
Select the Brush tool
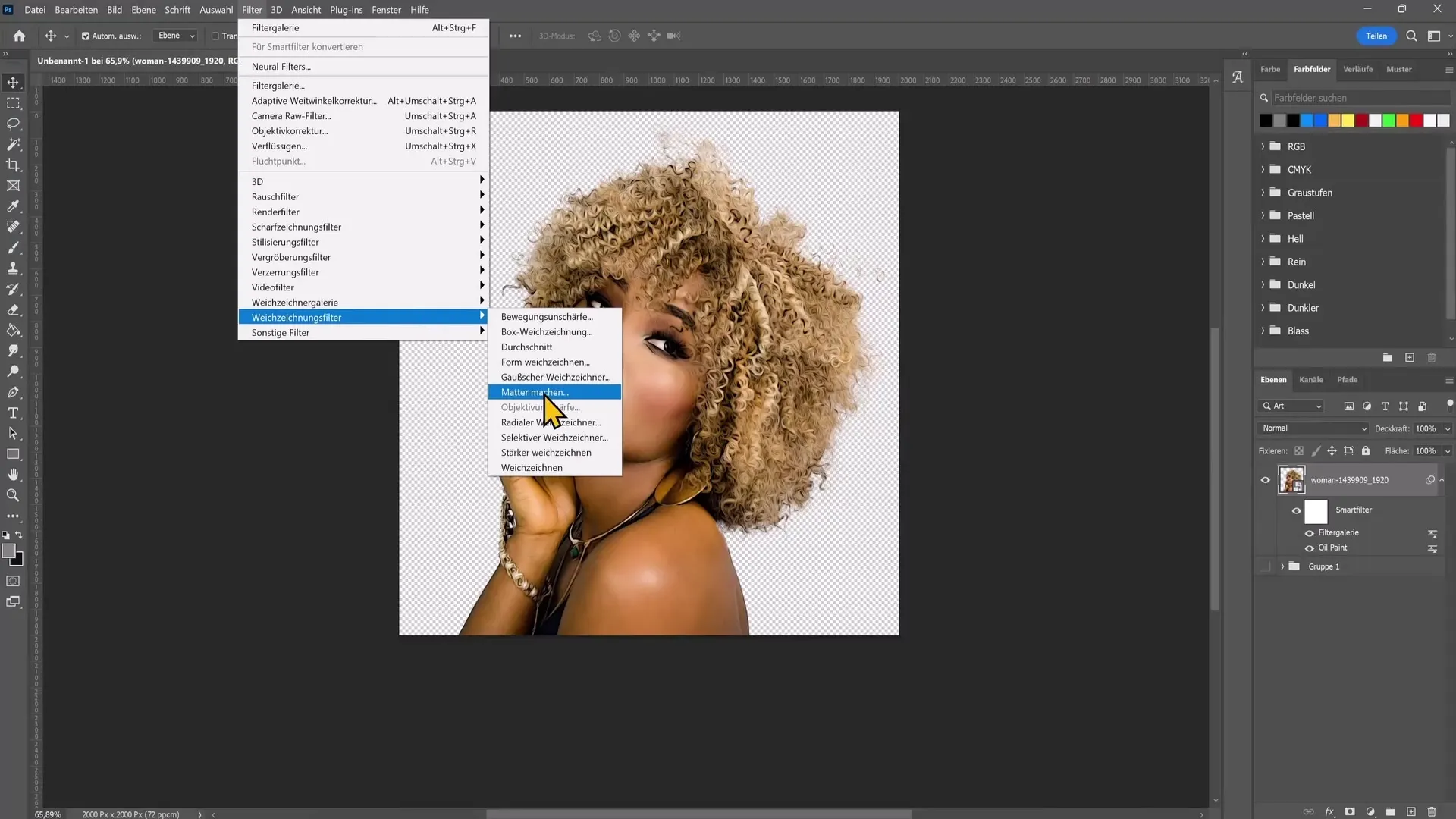tap(13, 247)
